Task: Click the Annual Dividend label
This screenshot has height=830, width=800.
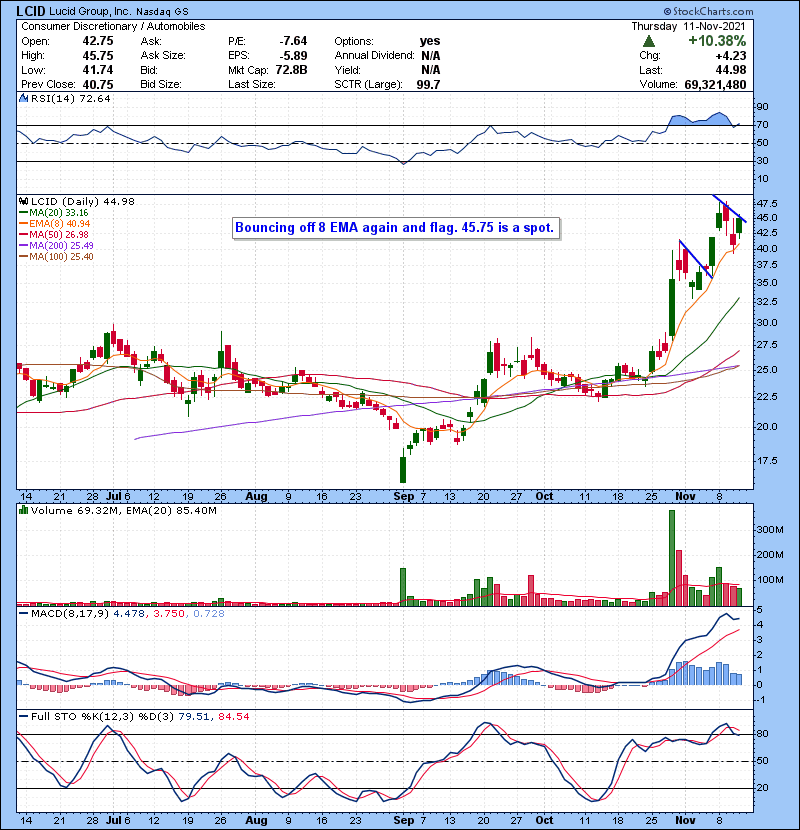Action: click(x=374, y=56)
